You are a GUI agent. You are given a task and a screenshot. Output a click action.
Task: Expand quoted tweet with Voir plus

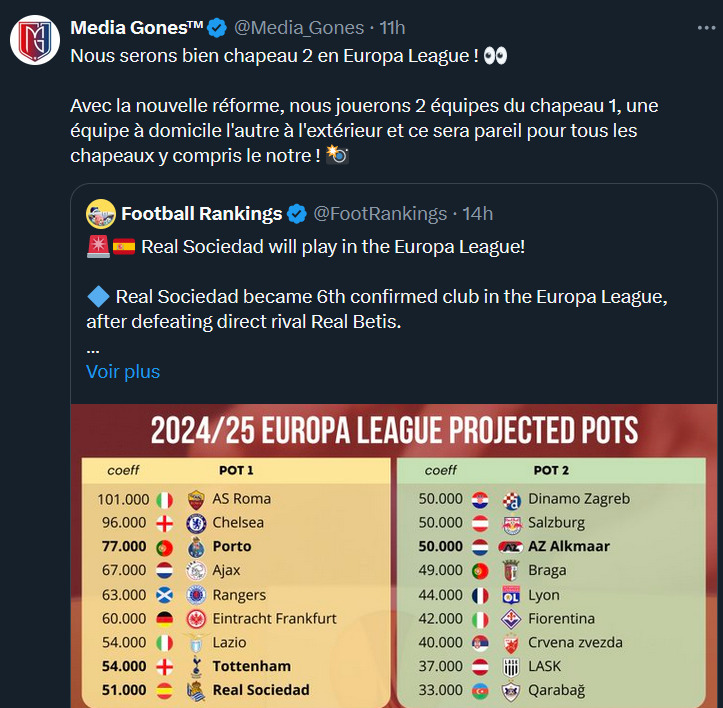pos(123,372)
